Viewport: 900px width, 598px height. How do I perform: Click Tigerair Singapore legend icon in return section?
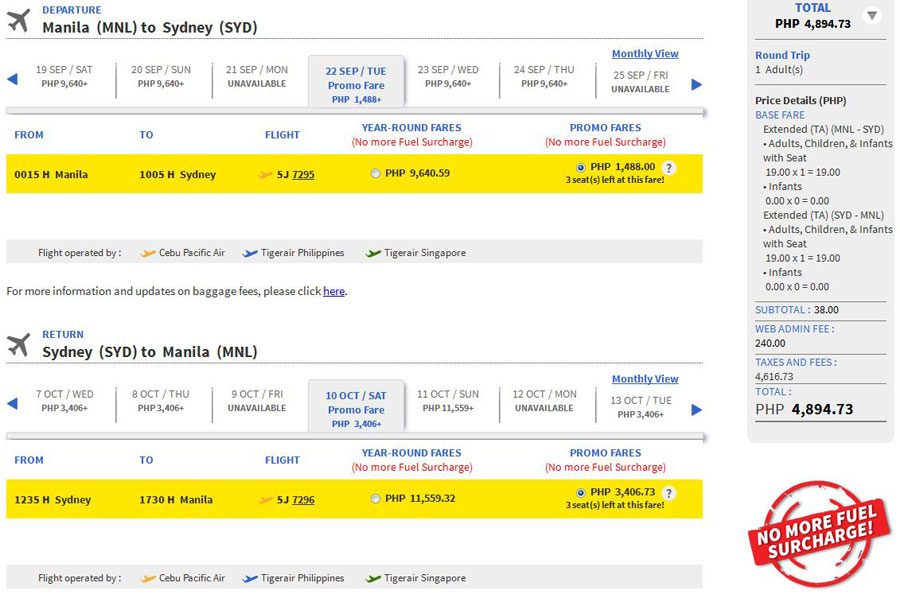373,578
